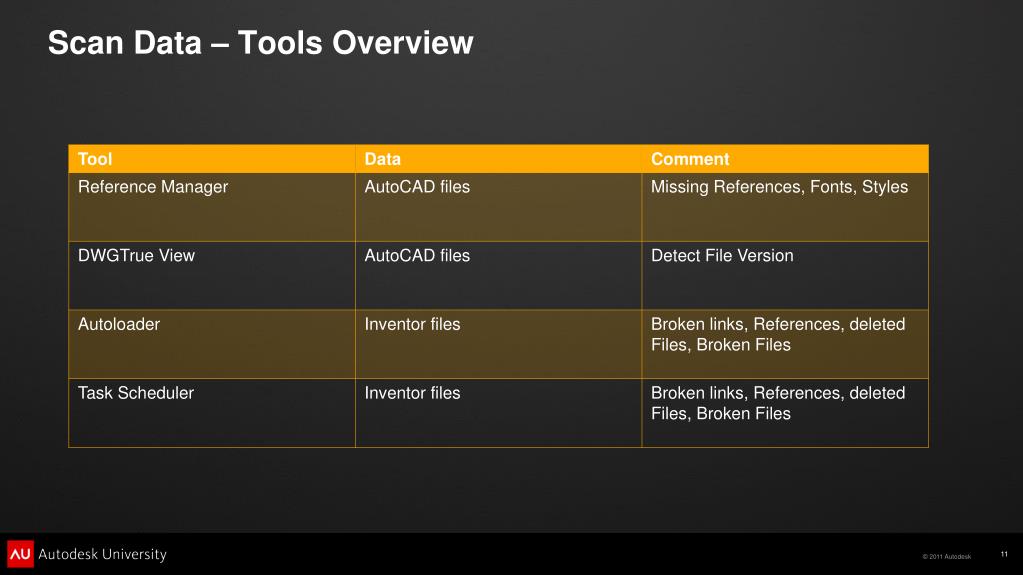Click AutoCAD files in DWGTrue View row
This screenshot has height=575, width=1023.
[417, 256]
